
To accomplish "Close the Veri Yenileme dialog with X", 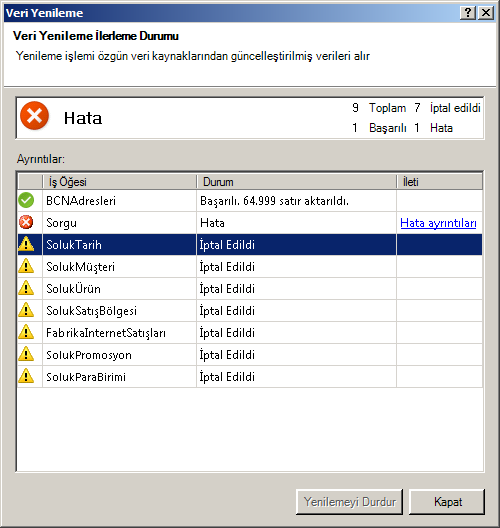I will pos(486,13).
